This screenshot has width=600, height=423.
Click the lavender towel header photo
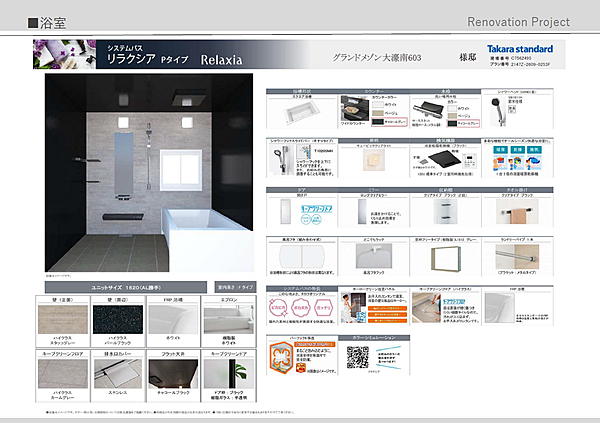pyautogui.click(x=64, y=54)
